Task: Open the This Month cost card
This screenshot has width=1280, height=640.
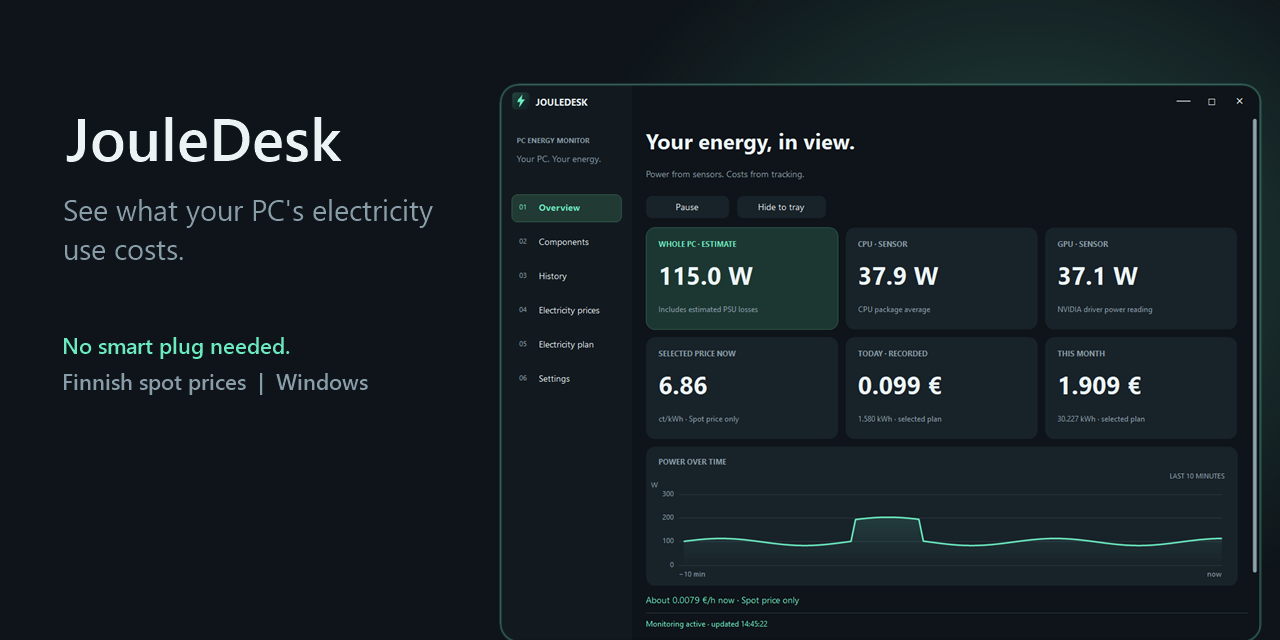Action: click(x=1141, y=388)
